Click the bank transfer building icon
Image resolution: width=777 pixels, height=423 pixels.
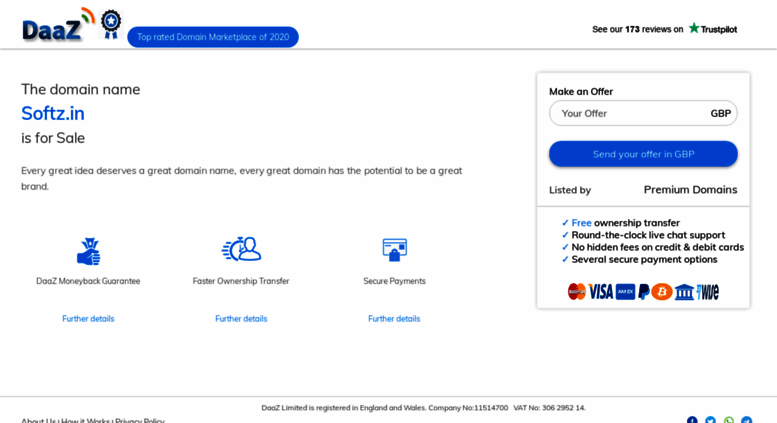(684, 292)
